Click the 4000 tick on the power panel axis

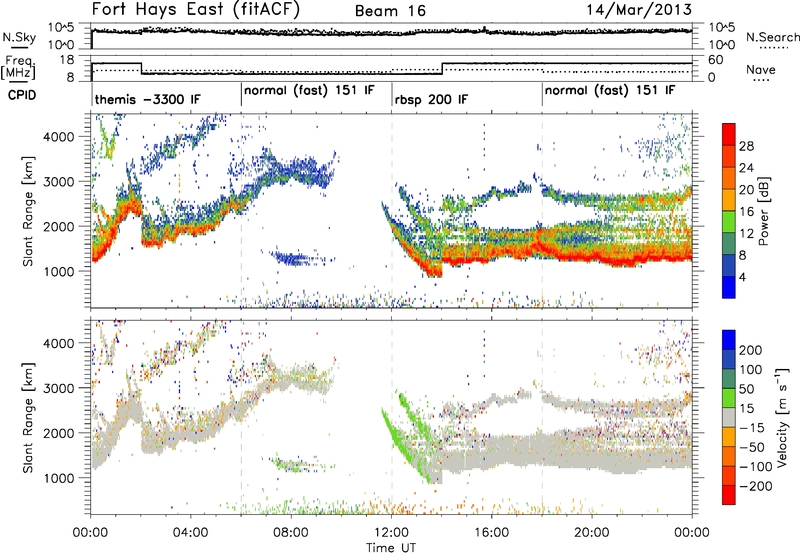point(58,137)
